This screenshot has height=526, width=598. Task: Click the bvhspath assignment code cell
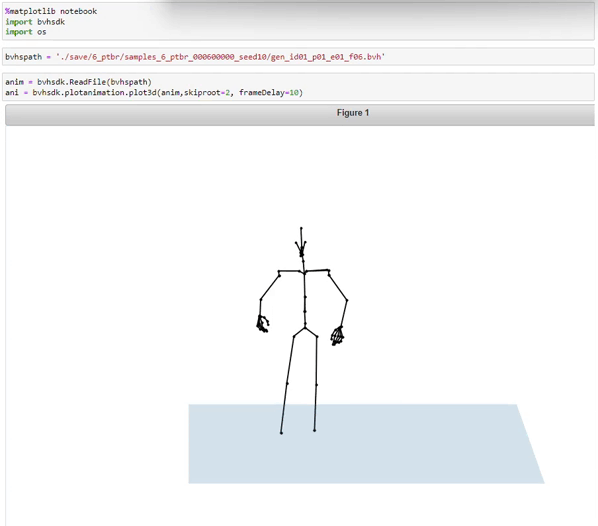click(298, 57)
